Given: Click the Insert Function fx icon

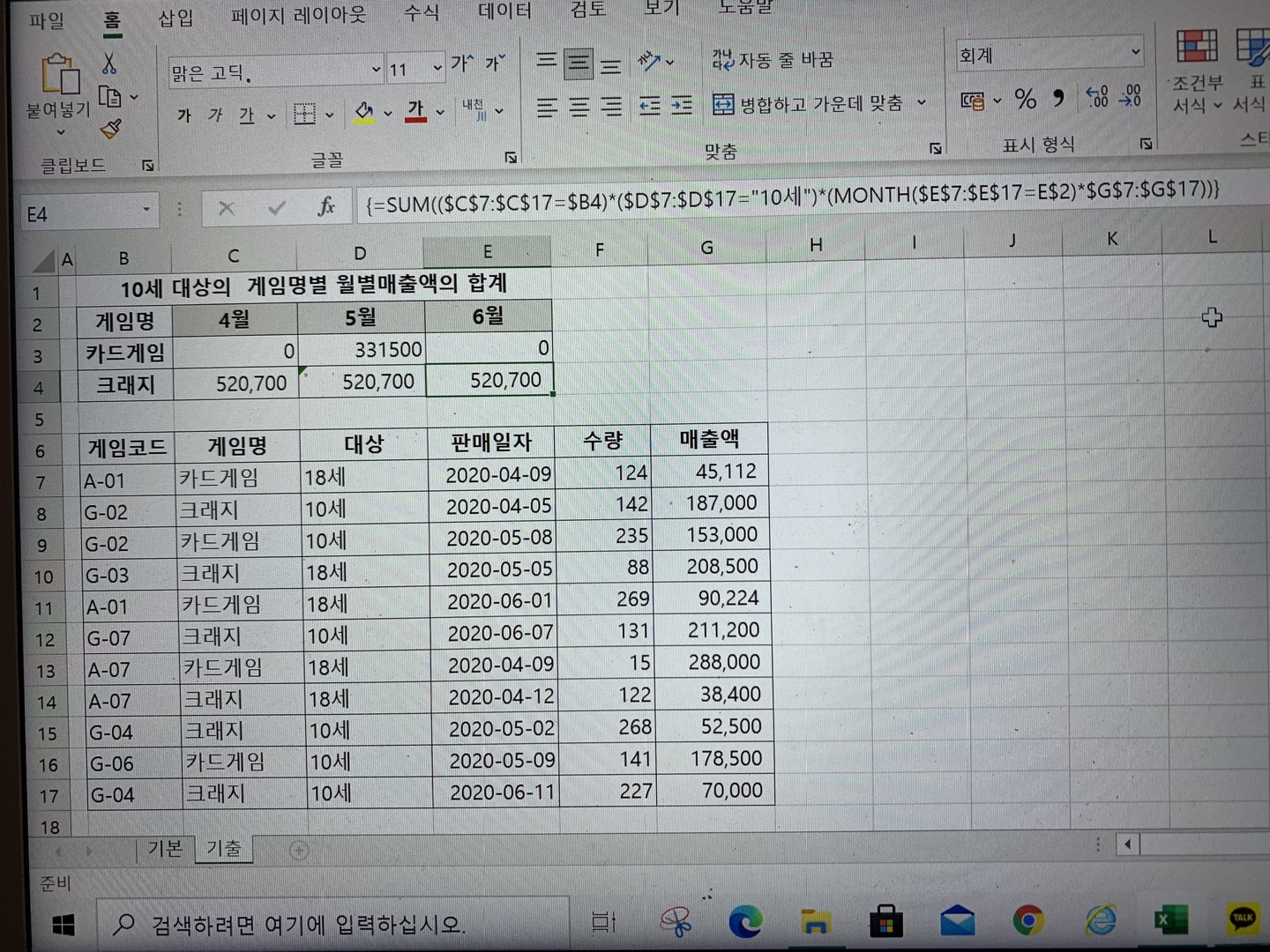Looking at the screenshot, I should pyautogui.click(x=325, y=207).
